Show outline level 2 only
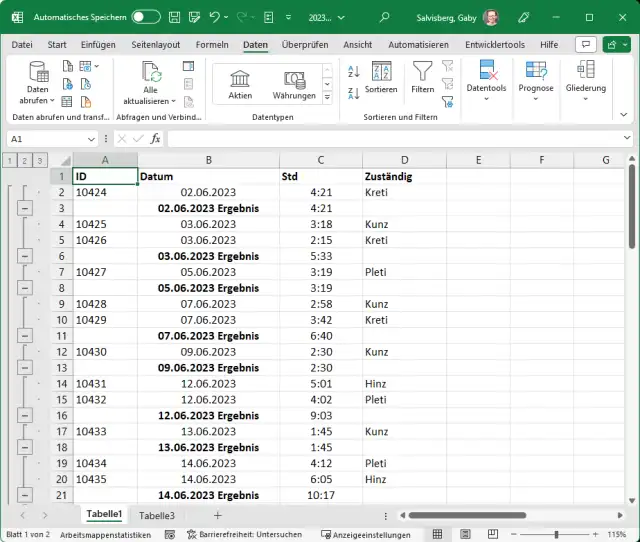 point(25,160)
